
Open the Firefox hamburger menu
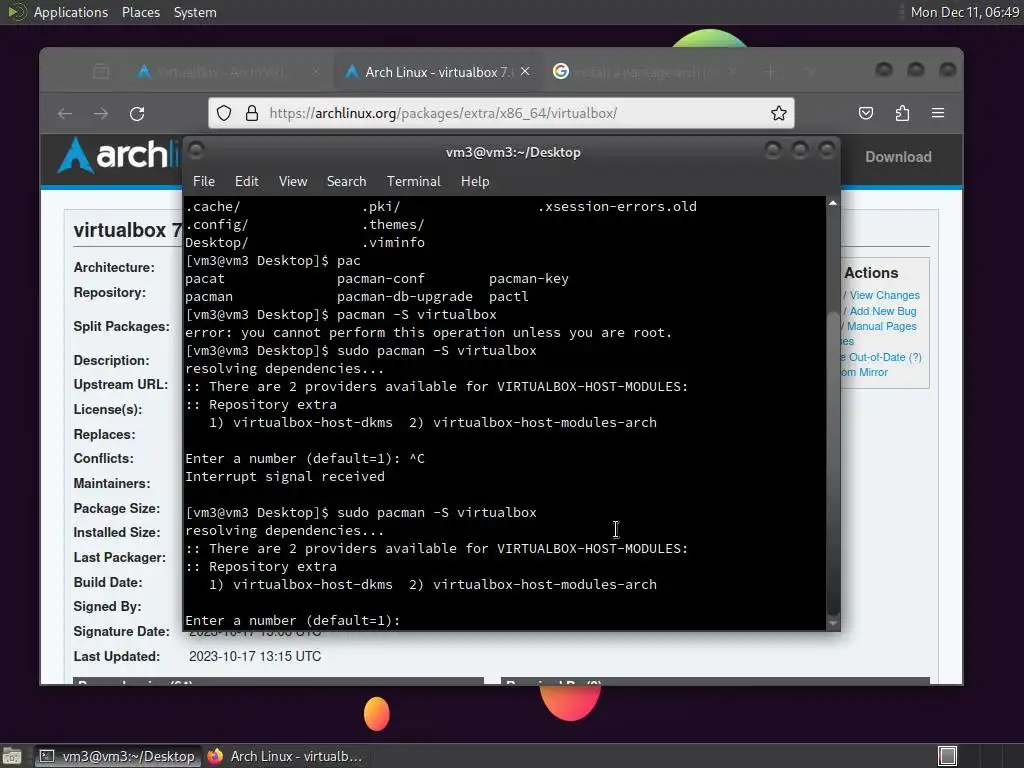point(938,113)
